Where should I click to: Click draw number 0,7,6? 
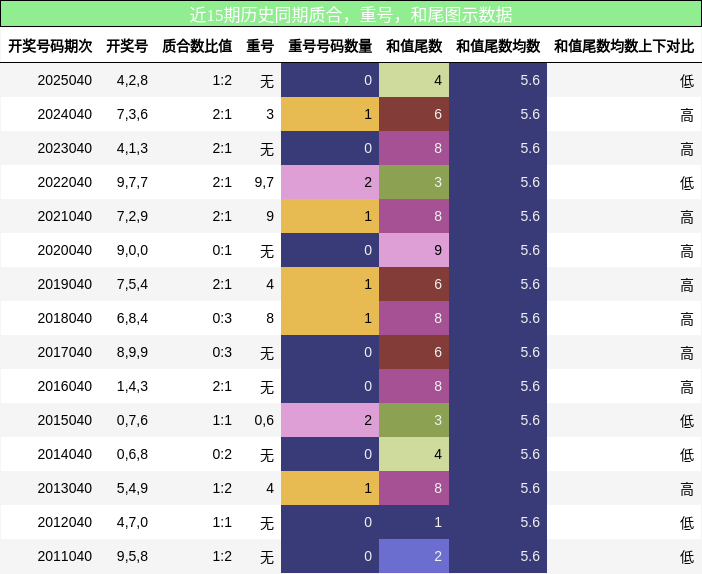click(x=132, y=420)
